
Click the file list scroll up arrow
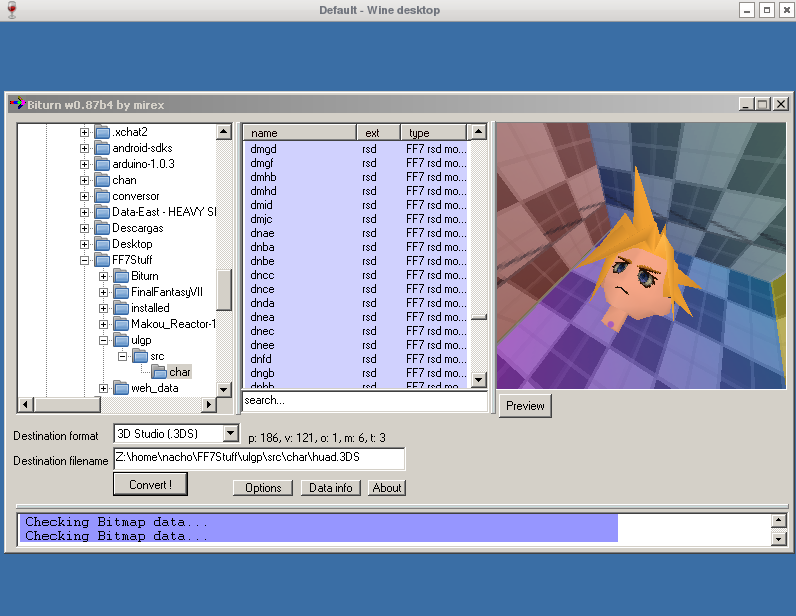coord(479,133)
